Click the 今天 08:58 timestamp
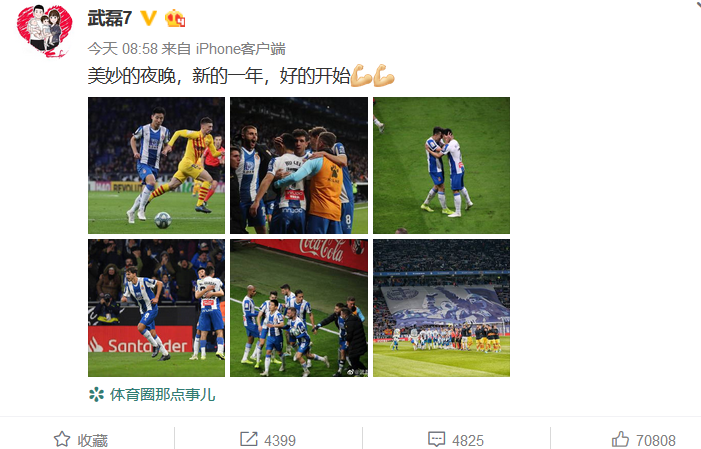This screenshot has width=701, height=449. point(122,48)
